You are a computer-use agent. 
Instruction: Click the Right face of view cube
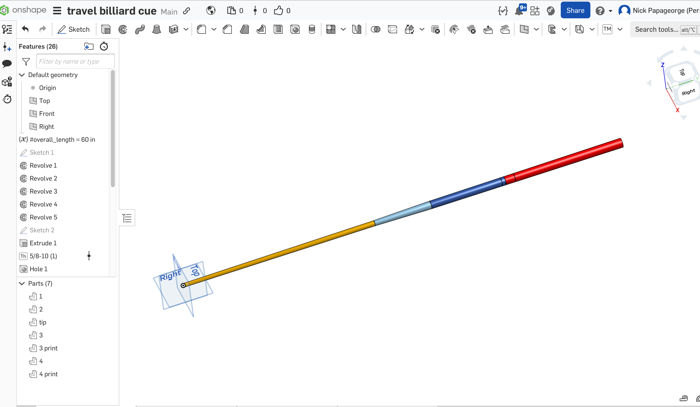tap(688, 92)
